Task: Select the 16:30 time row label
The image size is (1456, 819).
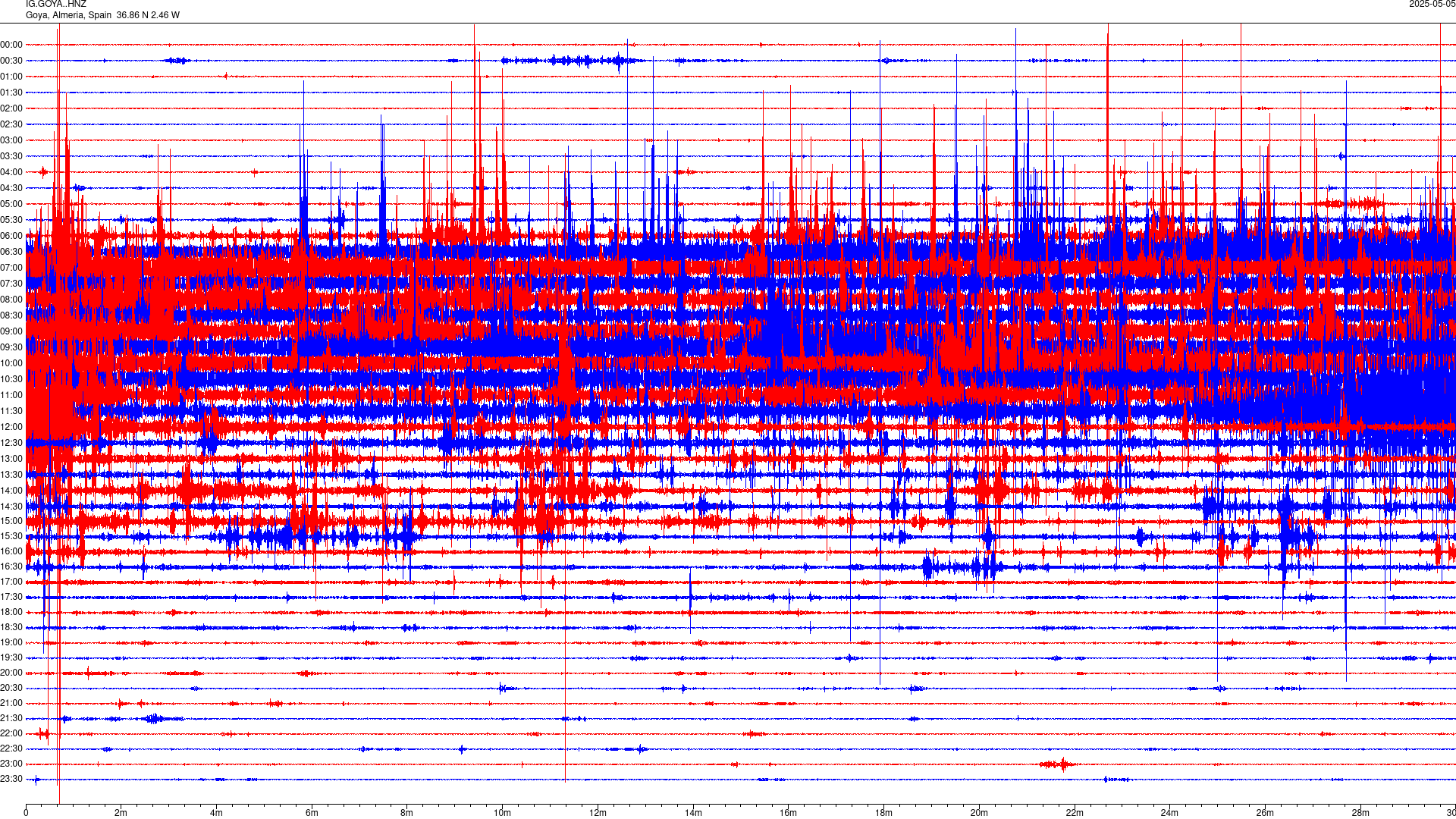Action: [11, 566]
